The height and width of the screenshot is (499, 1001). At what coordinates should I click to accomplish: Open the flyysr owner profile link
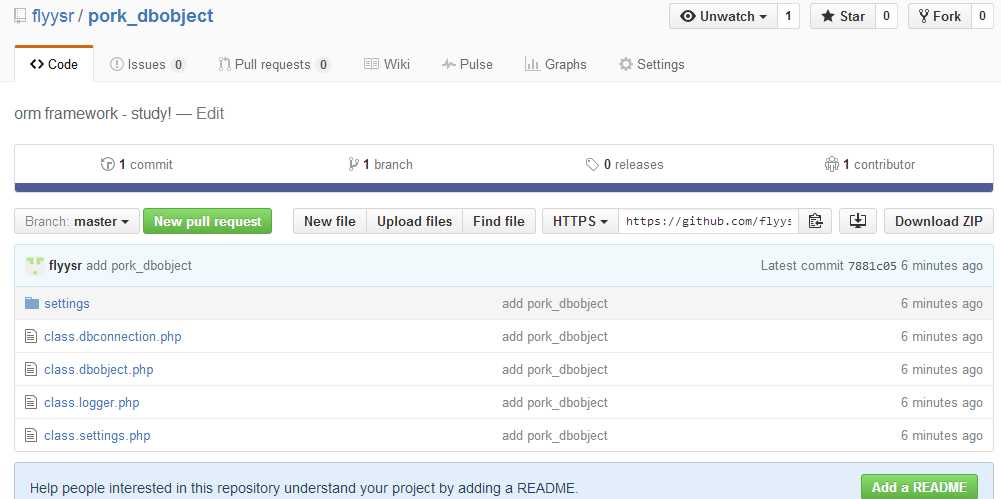[x=52, y=16]
